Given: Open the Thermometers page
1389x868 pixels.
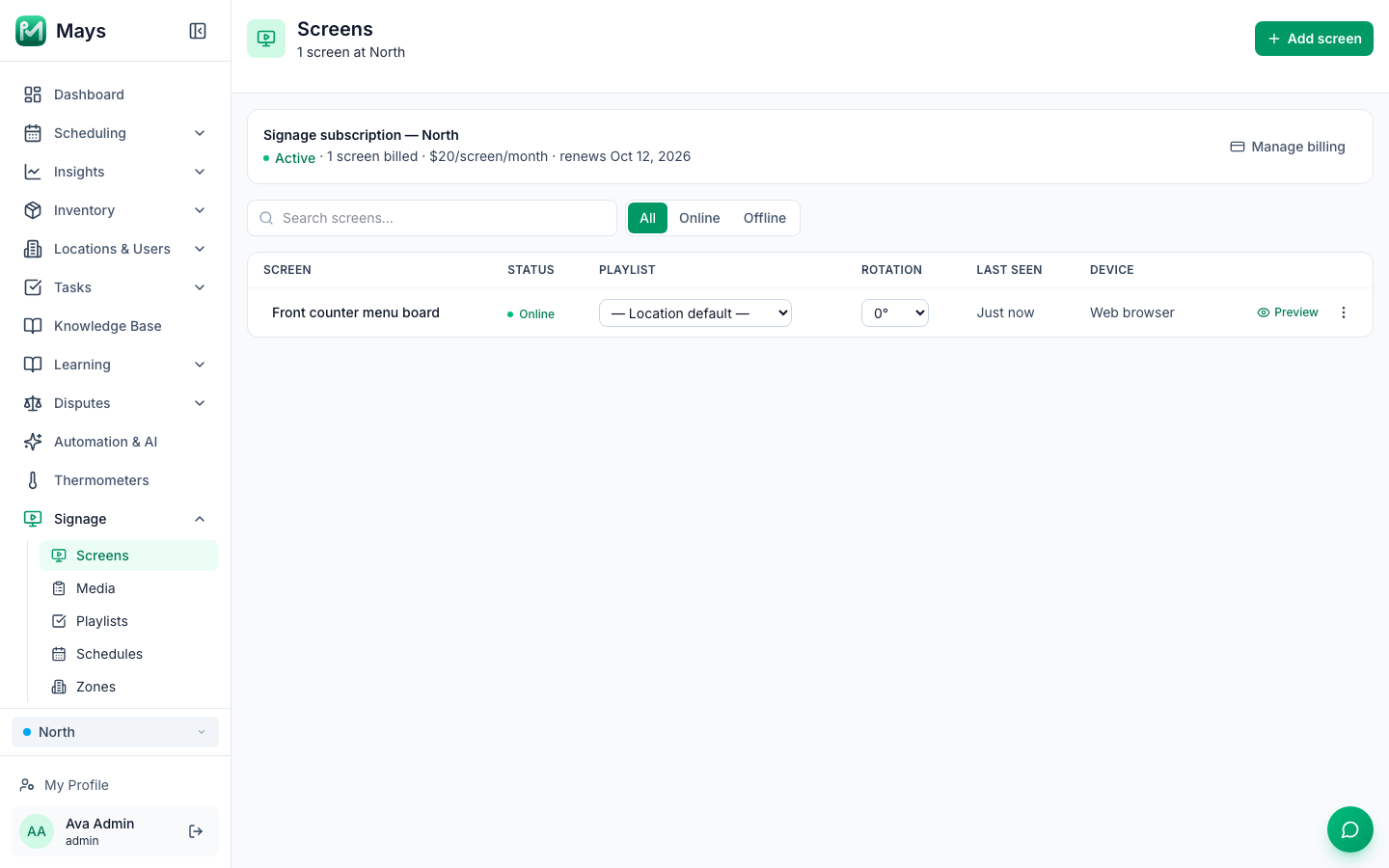Looking at the screenshot, I should click(115, 480).
